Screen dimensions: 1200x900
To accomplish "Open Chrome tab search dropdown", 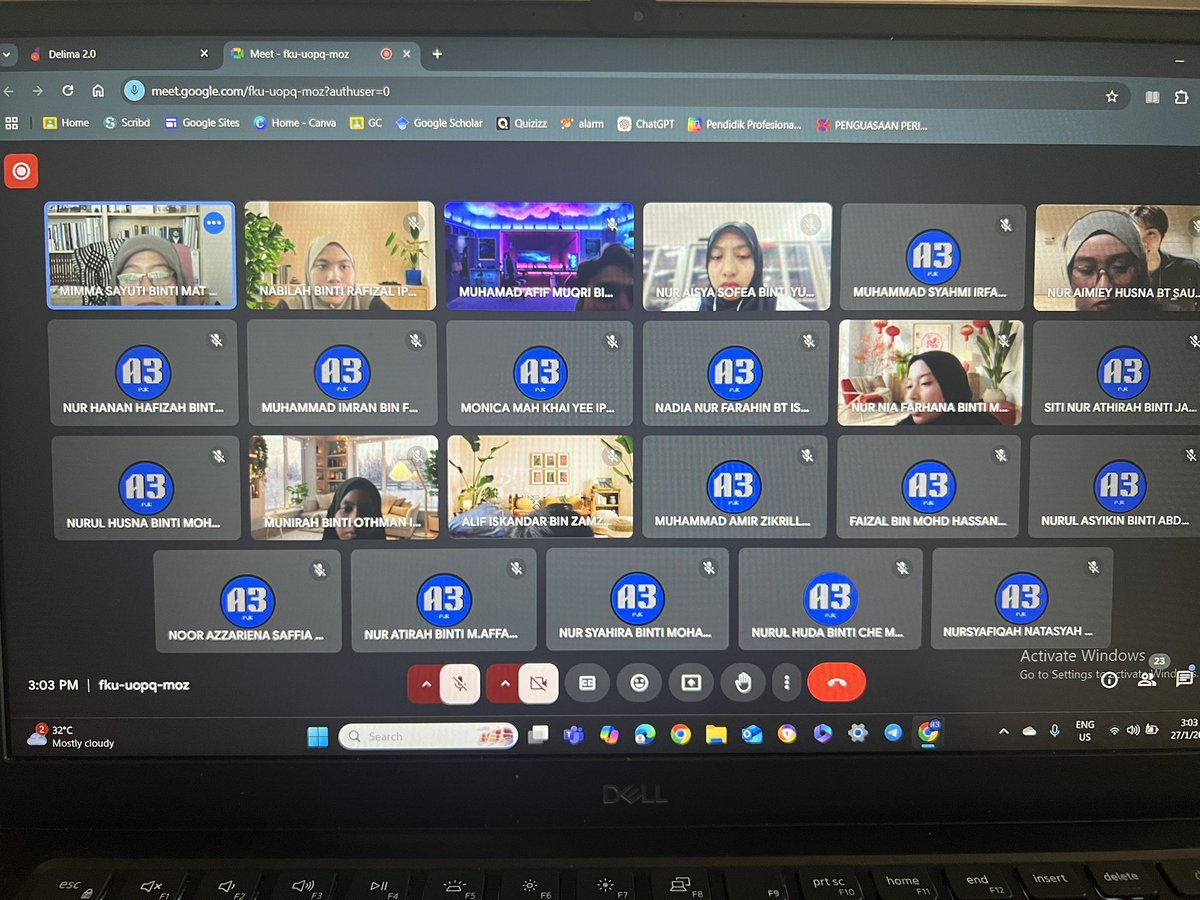I will tap(5, 54).
